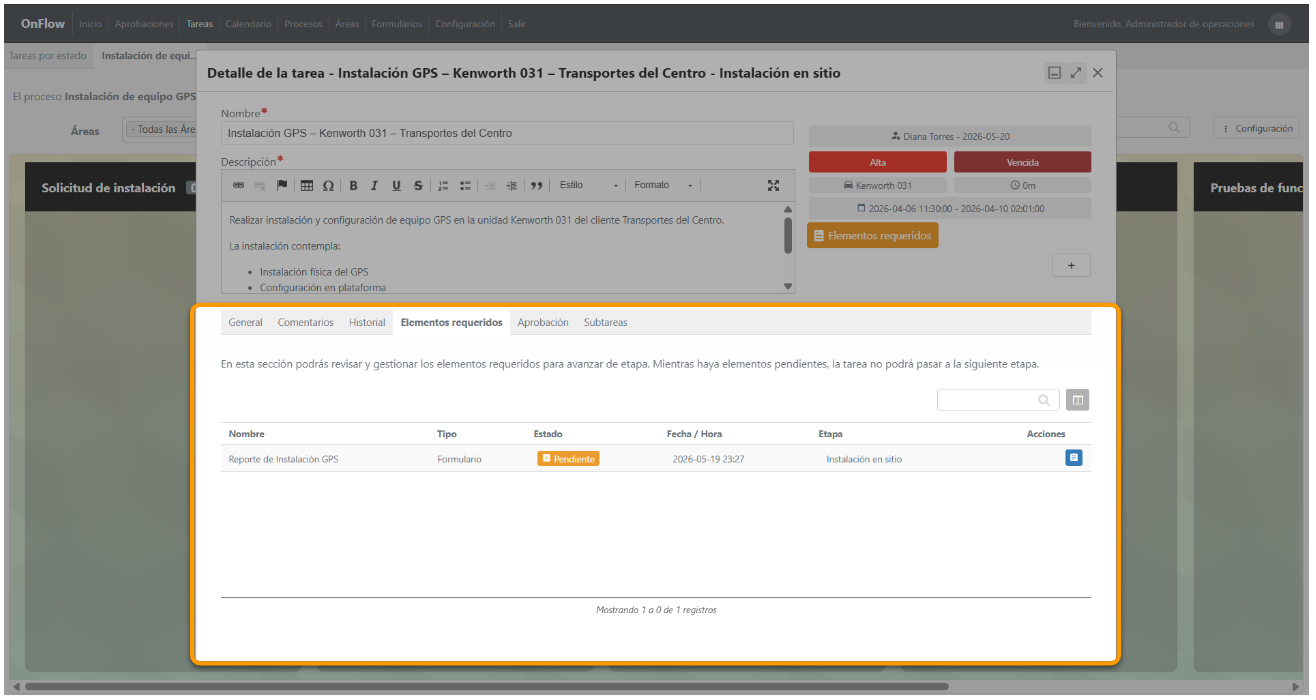The width and height of the screenshot is (1316, 700).
Task: Maximize the description editor
Action: pos(773,185)
